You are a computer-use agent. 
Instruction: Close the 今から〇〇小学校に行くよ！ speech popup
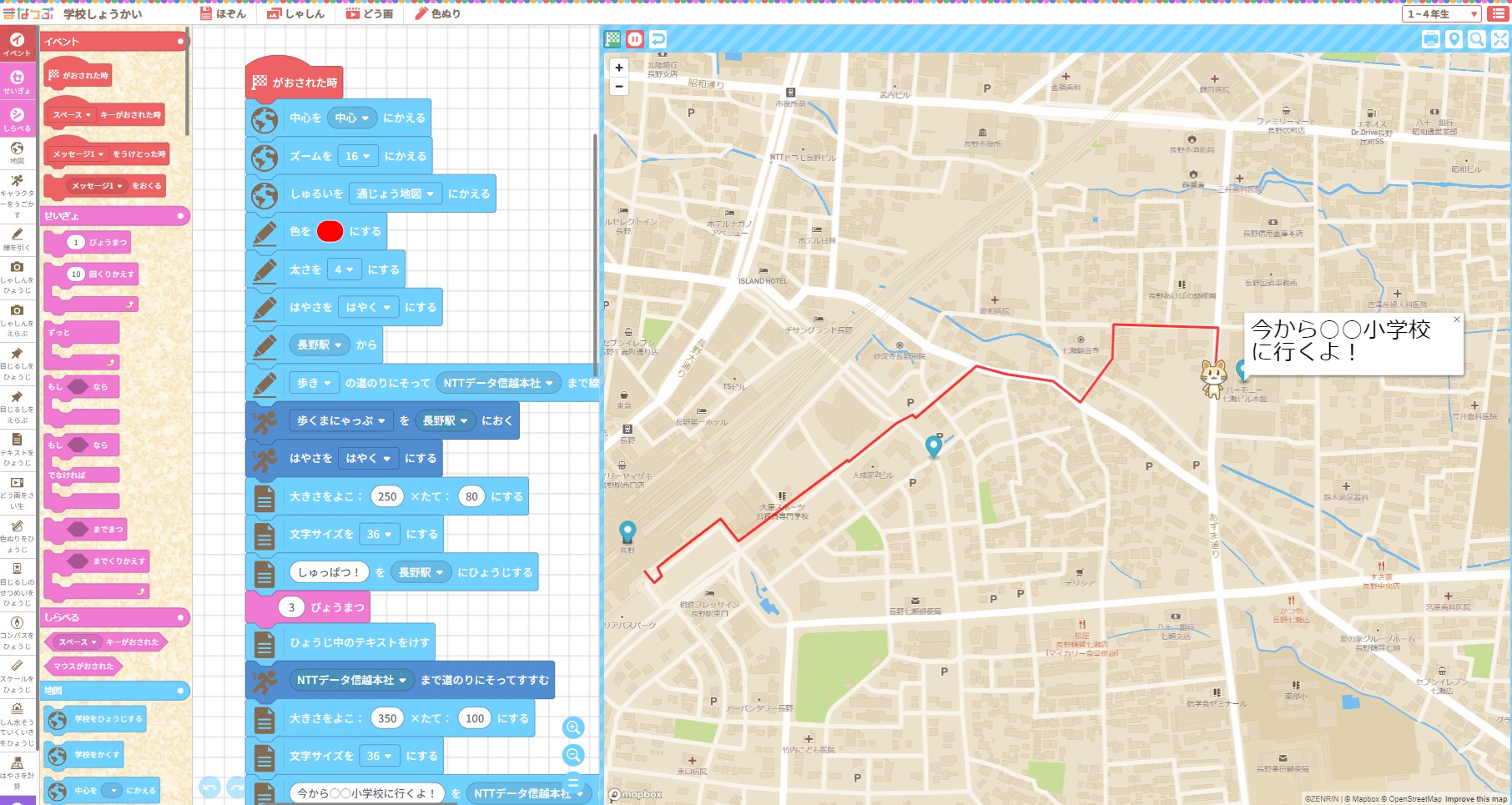1456,319
